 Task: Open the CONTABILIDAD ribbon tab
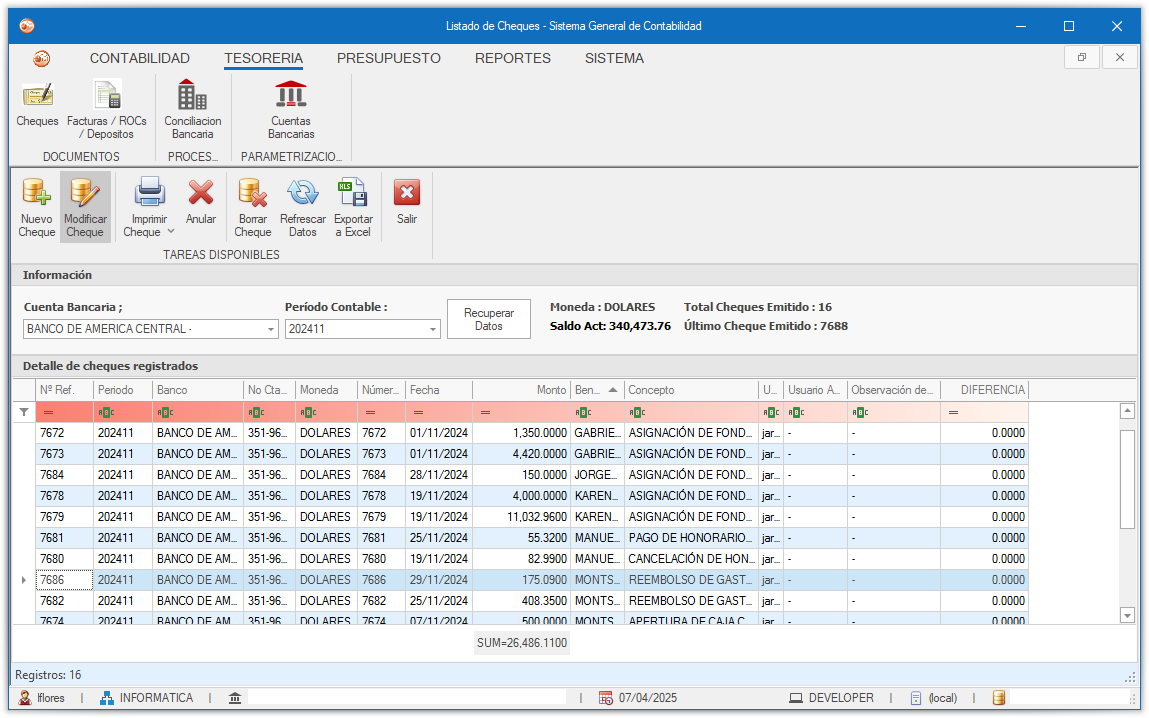[x=140, y=59]
